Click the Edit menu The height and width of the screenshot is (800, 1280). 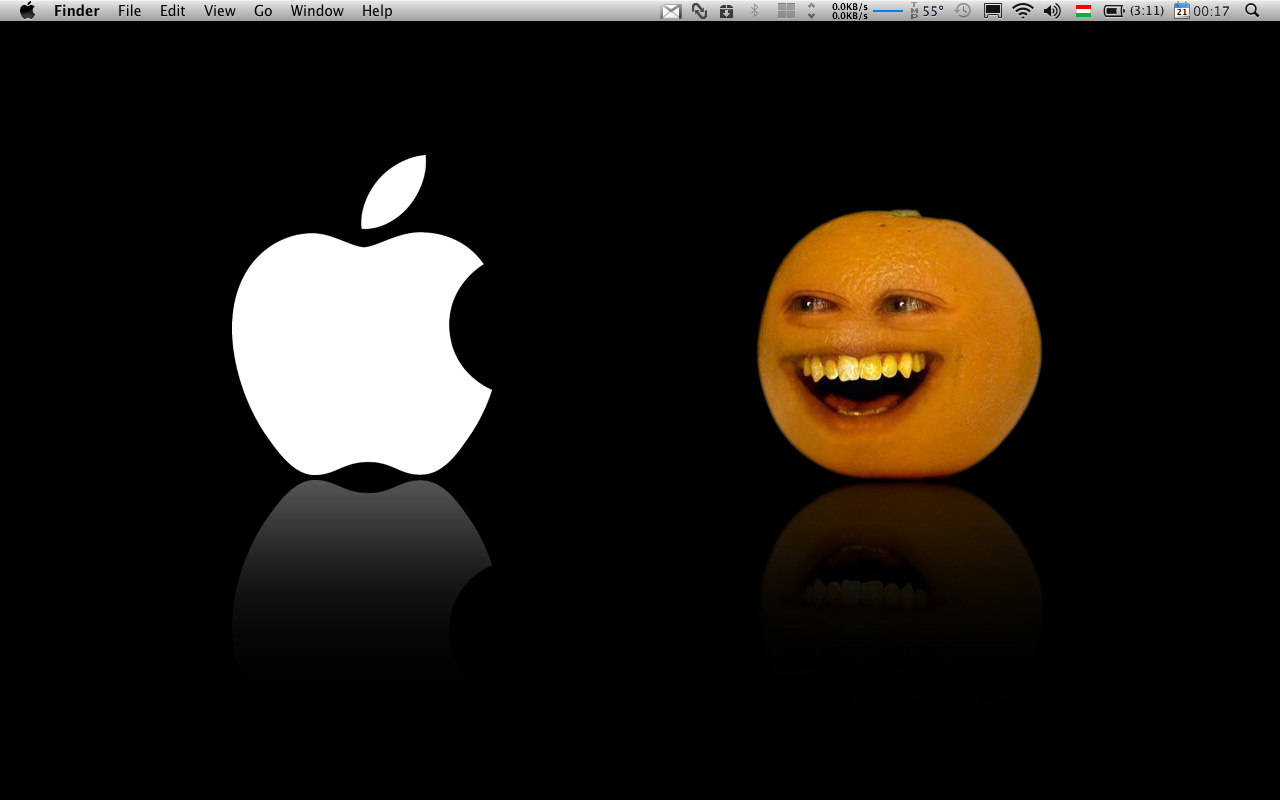(172, 11)
